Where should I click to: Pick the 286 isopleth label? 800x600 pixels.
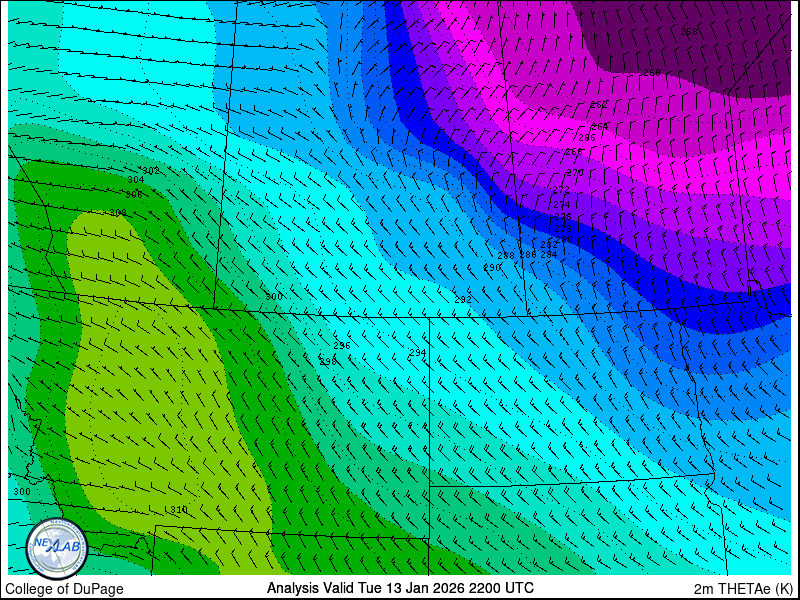[x=528, y=255]
